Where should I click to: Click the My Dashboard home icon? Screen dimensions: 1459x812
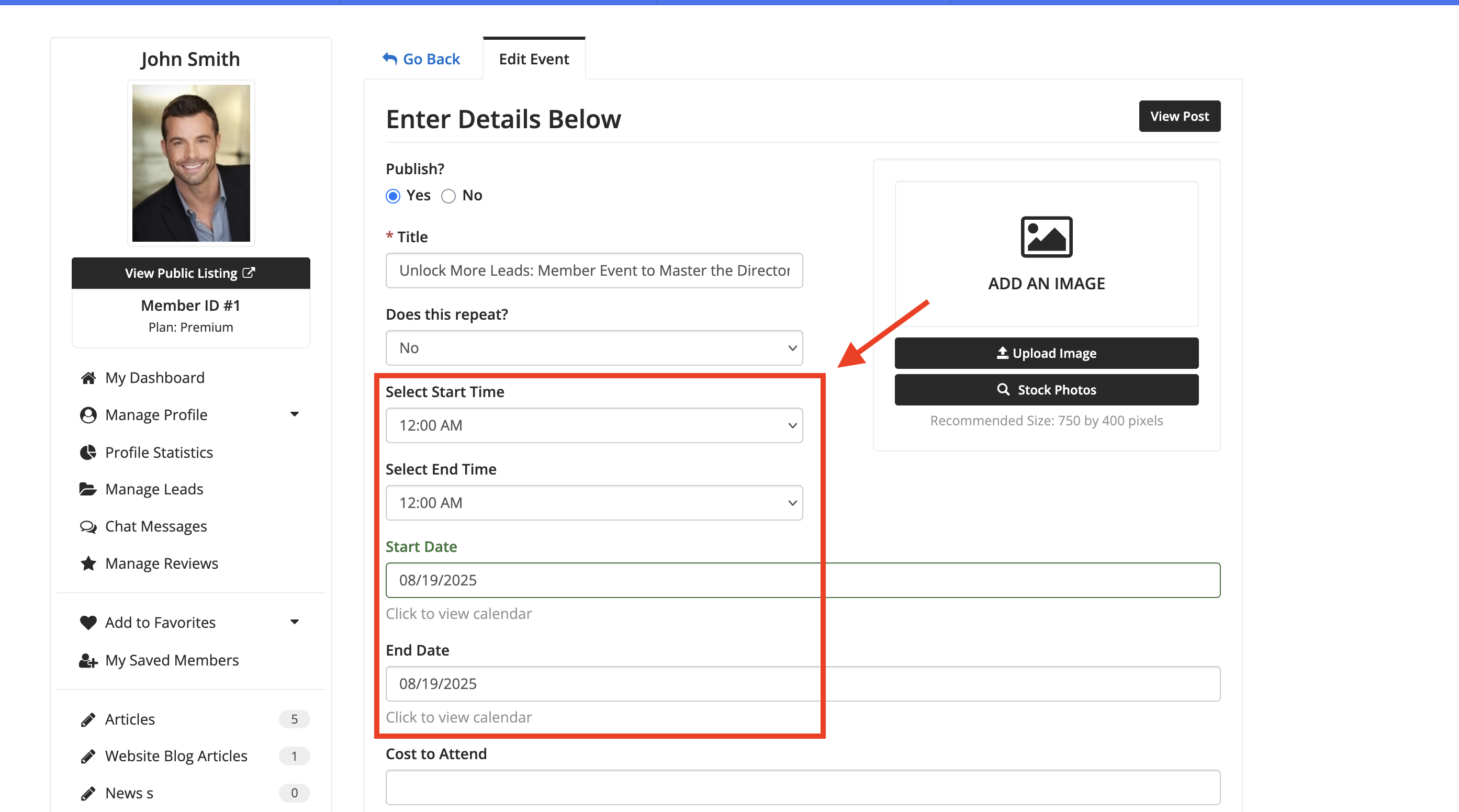88,378
